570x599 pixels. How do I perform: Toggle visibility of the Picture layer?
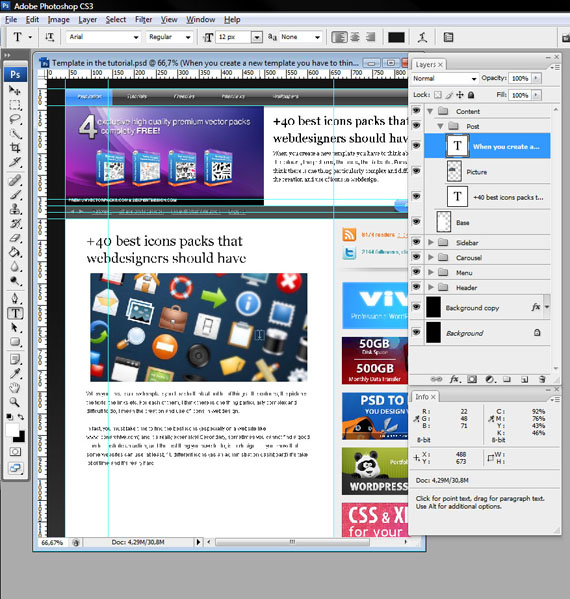pyautogui.click(x=416, y=171)
